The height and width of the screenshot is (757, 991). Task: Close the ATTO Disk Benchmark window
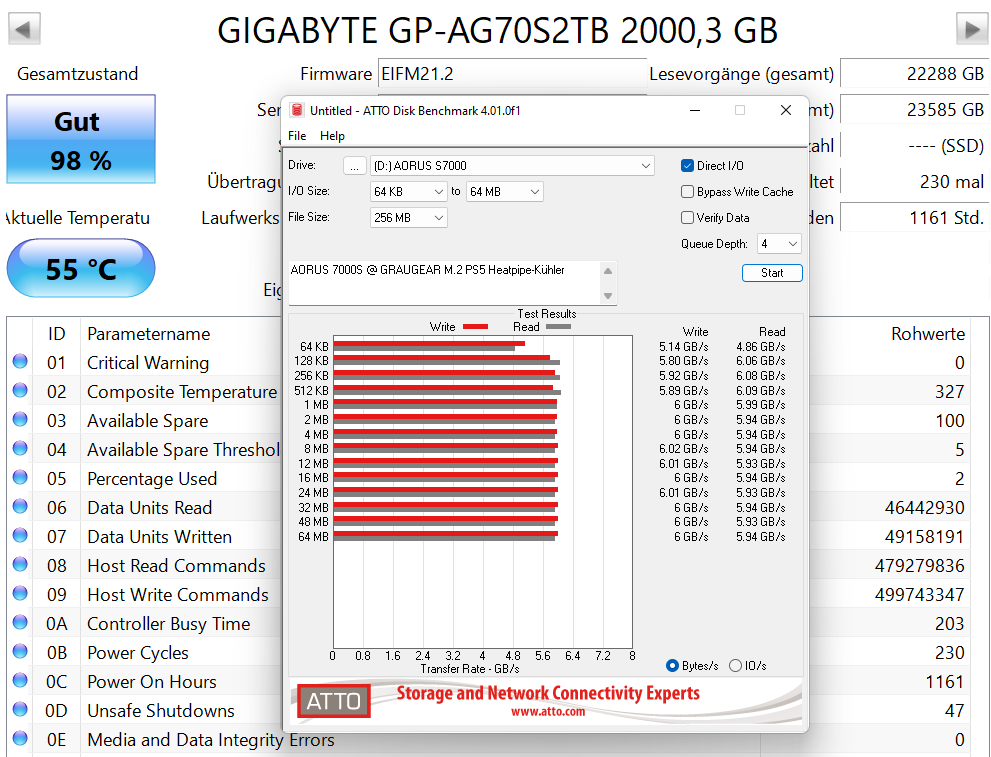[x=786, y=110]
